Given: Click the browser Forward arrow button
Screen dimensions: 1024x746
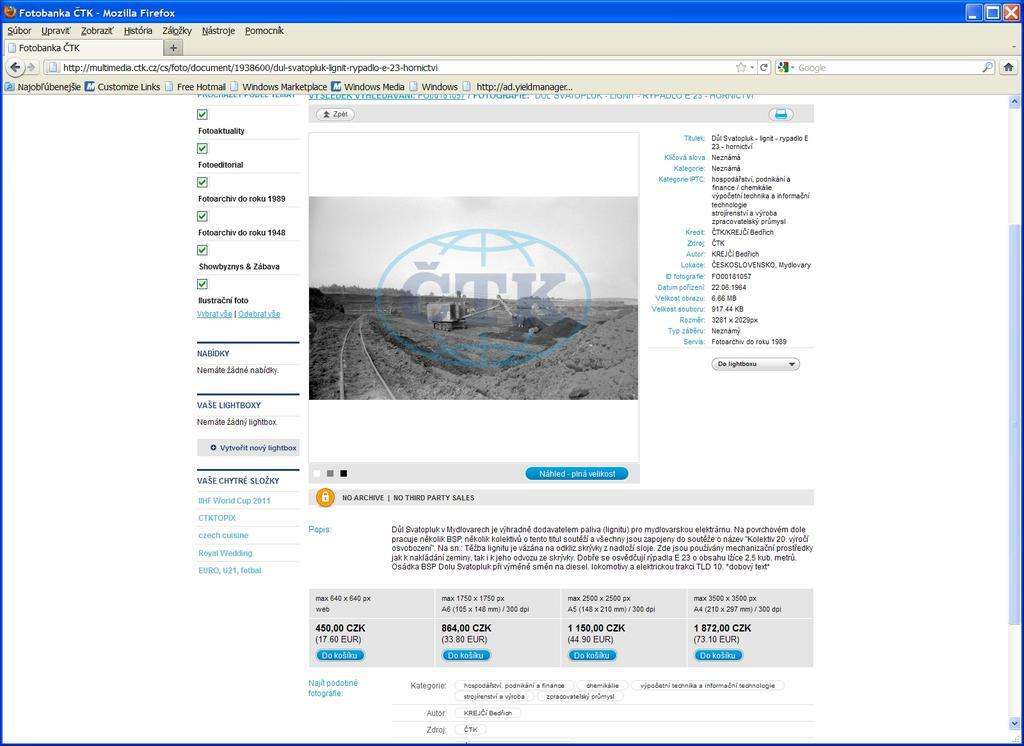Looking at the screenshot, I should tap(31, 67).
